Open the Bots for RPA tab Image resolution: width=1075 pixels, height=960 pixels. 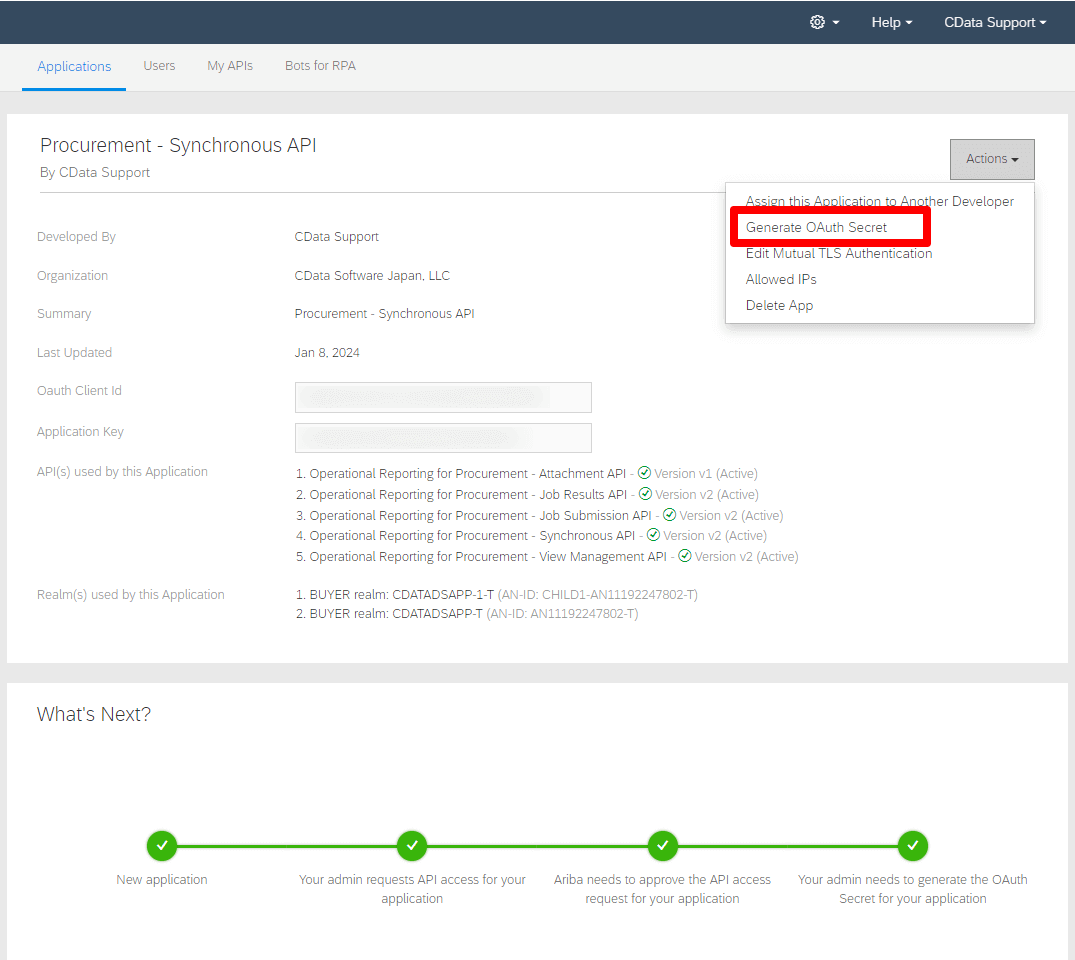click(x=320, y=66)
